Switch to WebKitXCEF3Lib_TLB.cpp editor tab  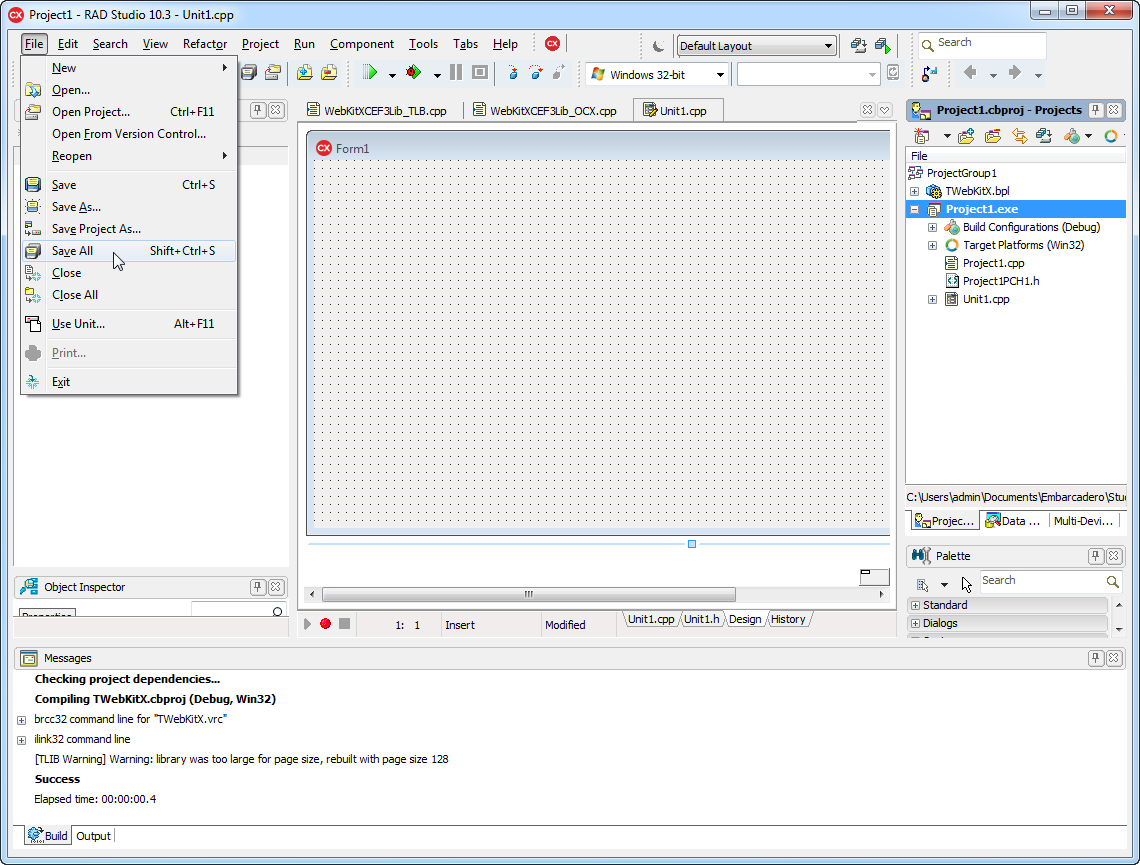coord(377,110)
